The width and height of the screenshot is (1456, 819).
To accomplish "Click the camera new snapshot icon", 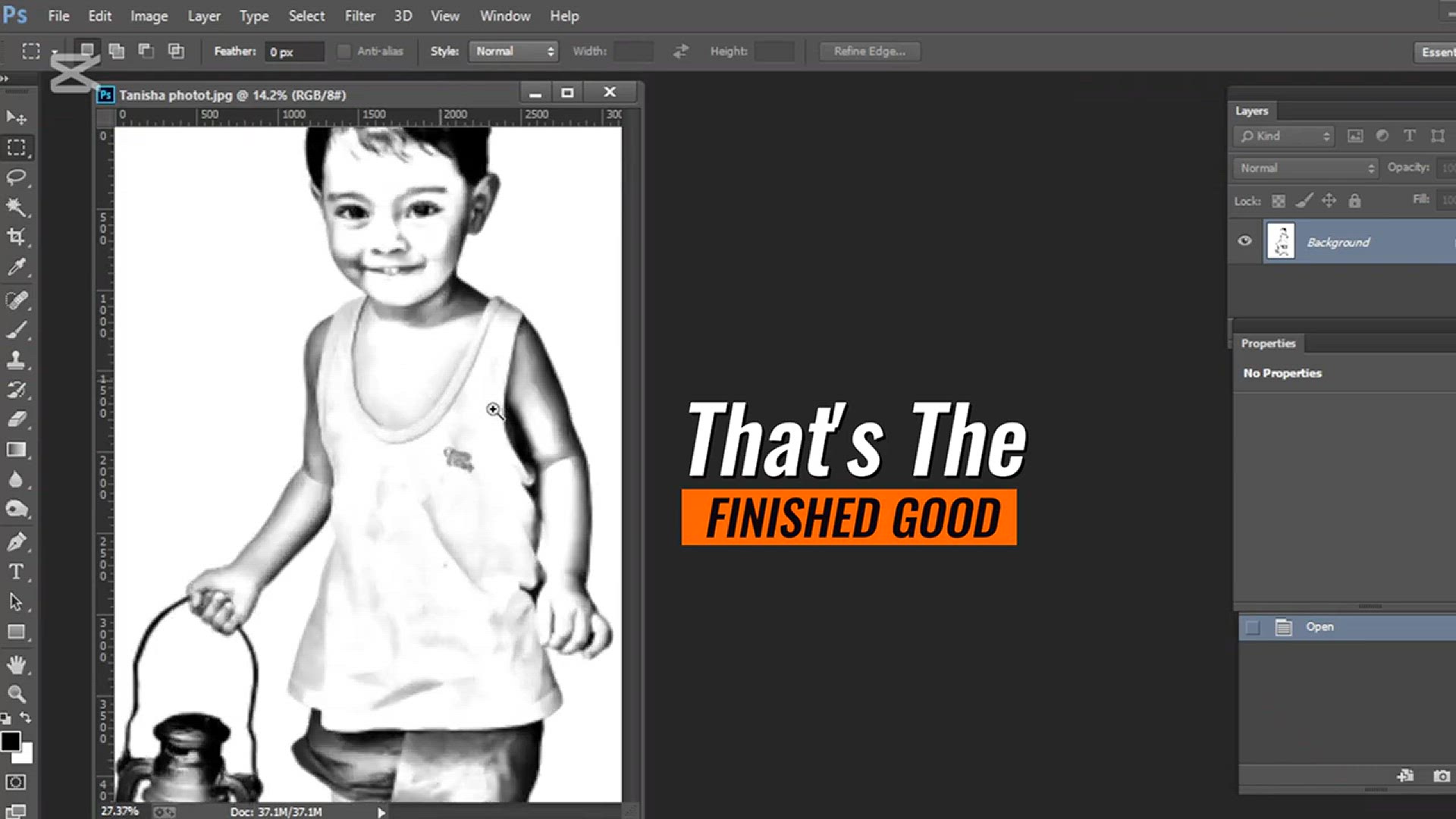I will [1442, 776].
